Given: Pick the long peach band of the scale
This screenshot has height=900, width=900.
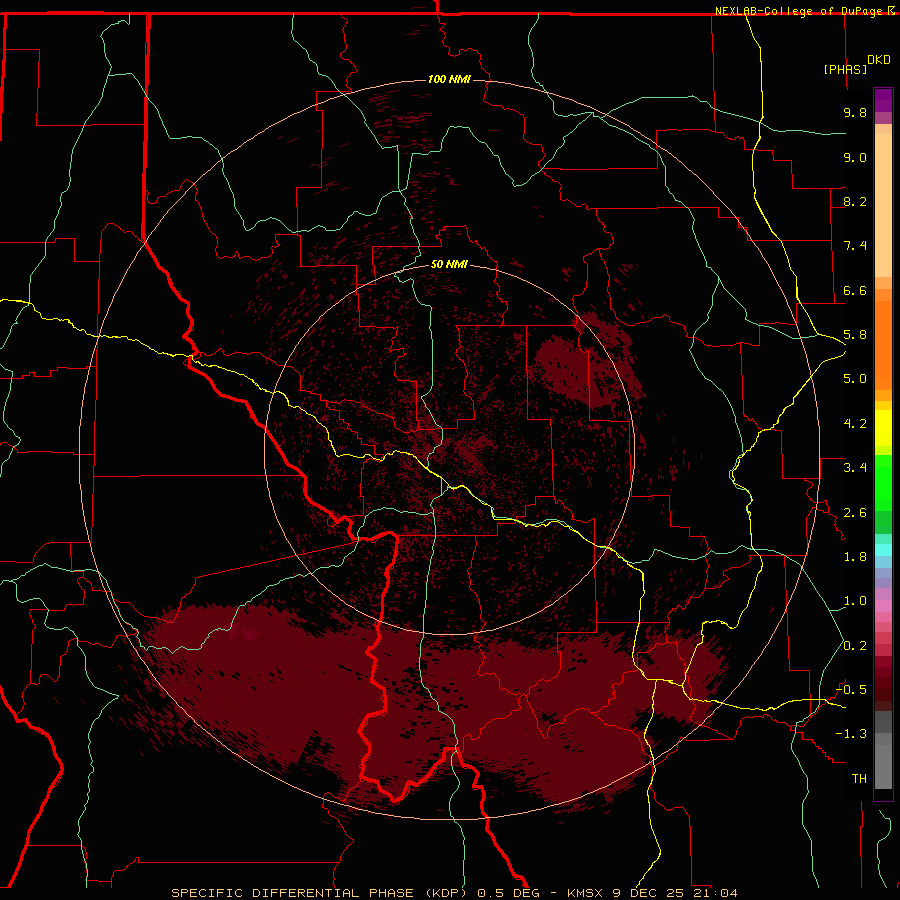Looking at the screenshot, I should point(883,205).
